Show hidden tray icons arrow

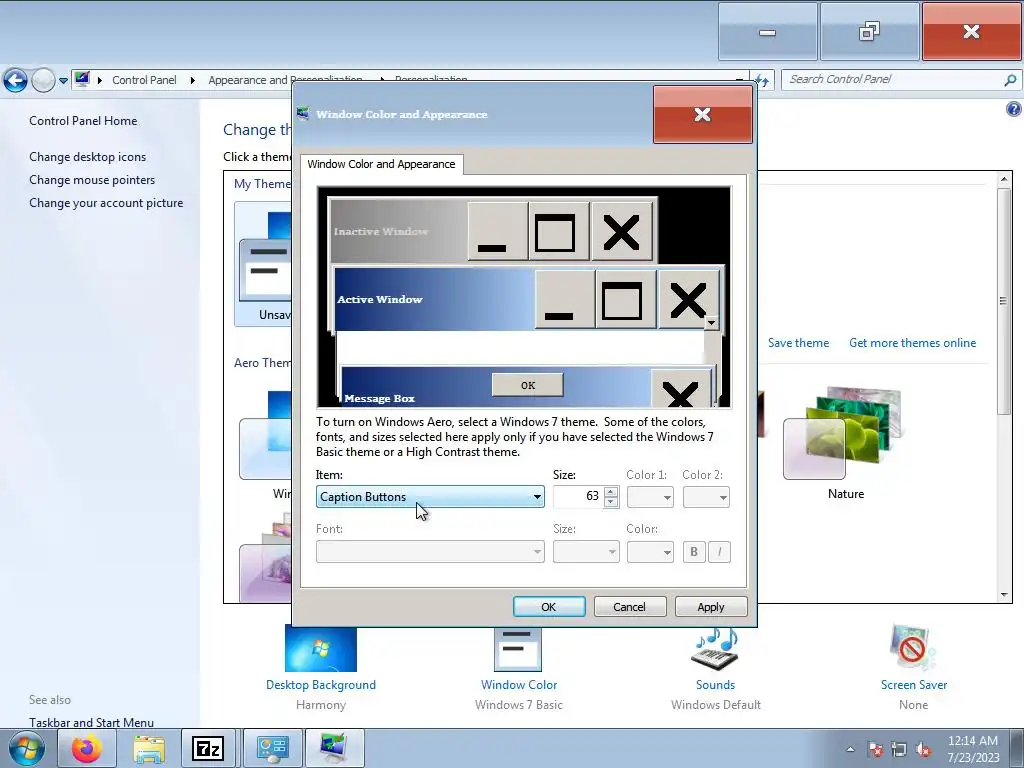850,749
